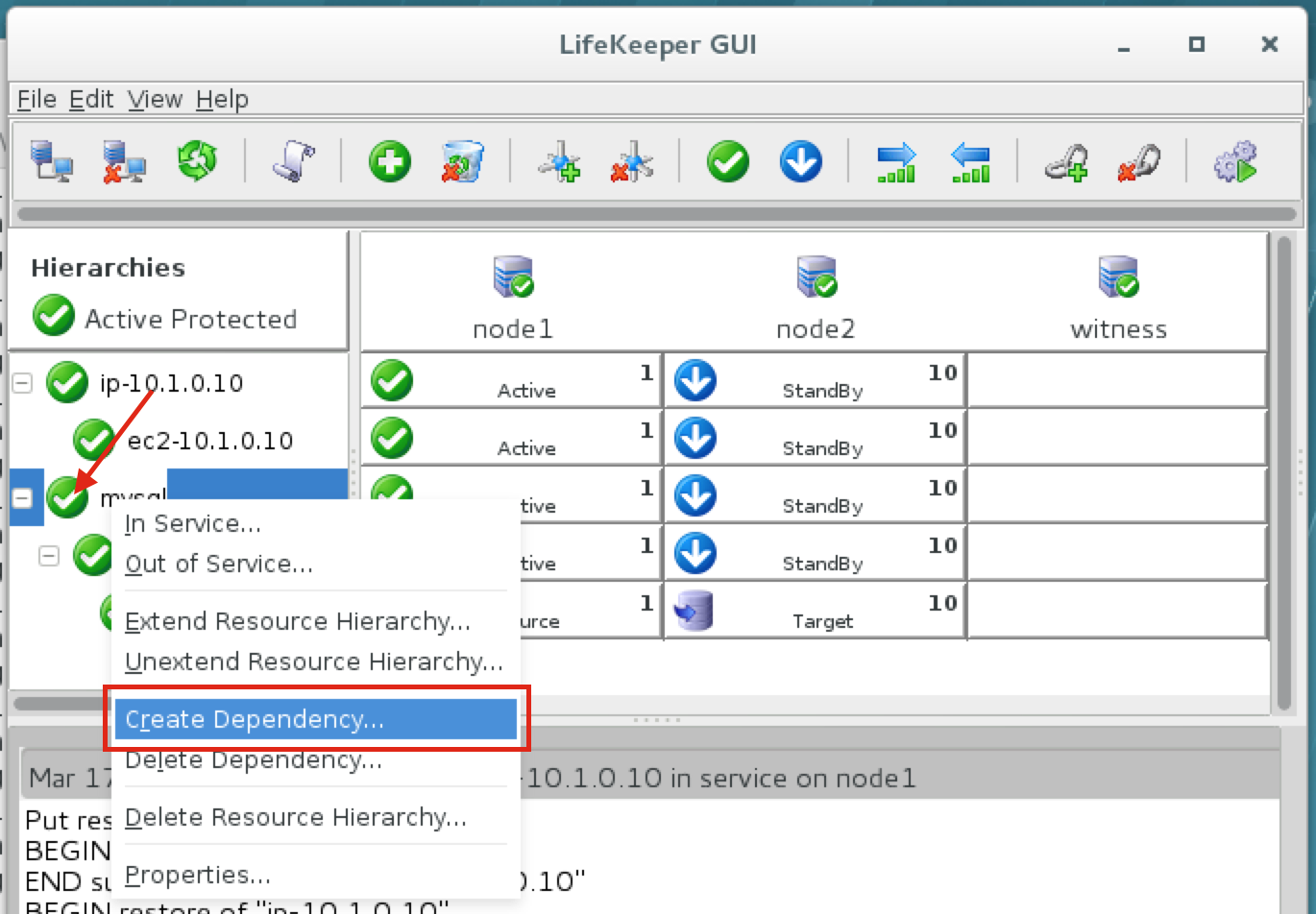Select the mysql resource tree item
Screen dimensions: 1316x914
[x=133, y=497]
